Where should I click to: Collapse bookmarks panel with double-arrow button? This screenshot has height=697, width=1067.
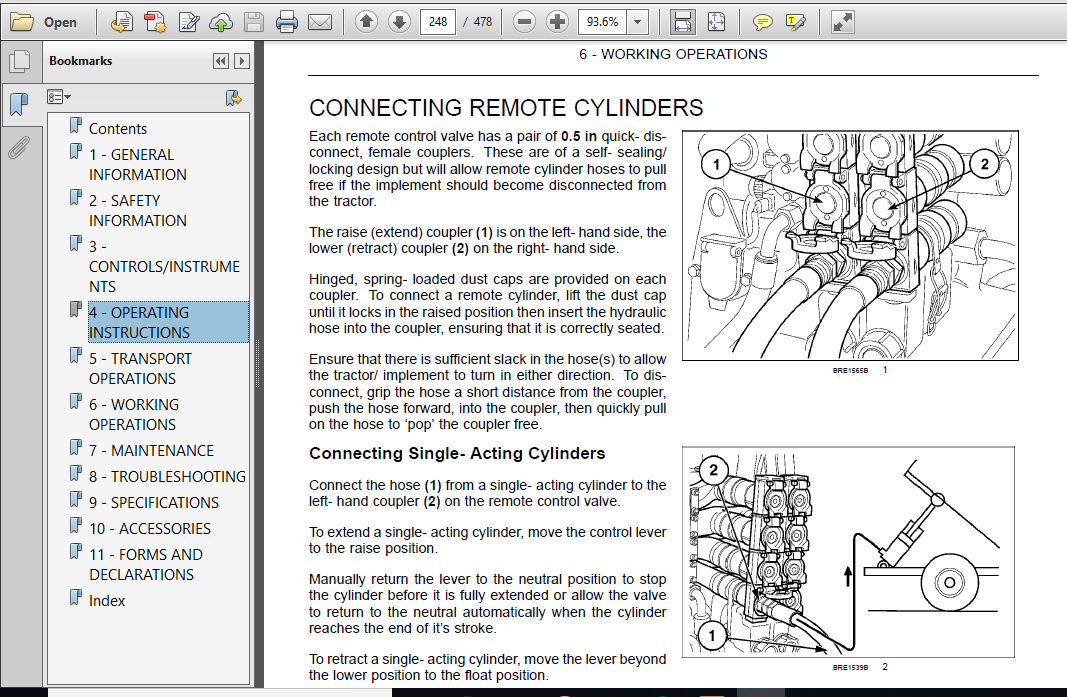[220, 61]
